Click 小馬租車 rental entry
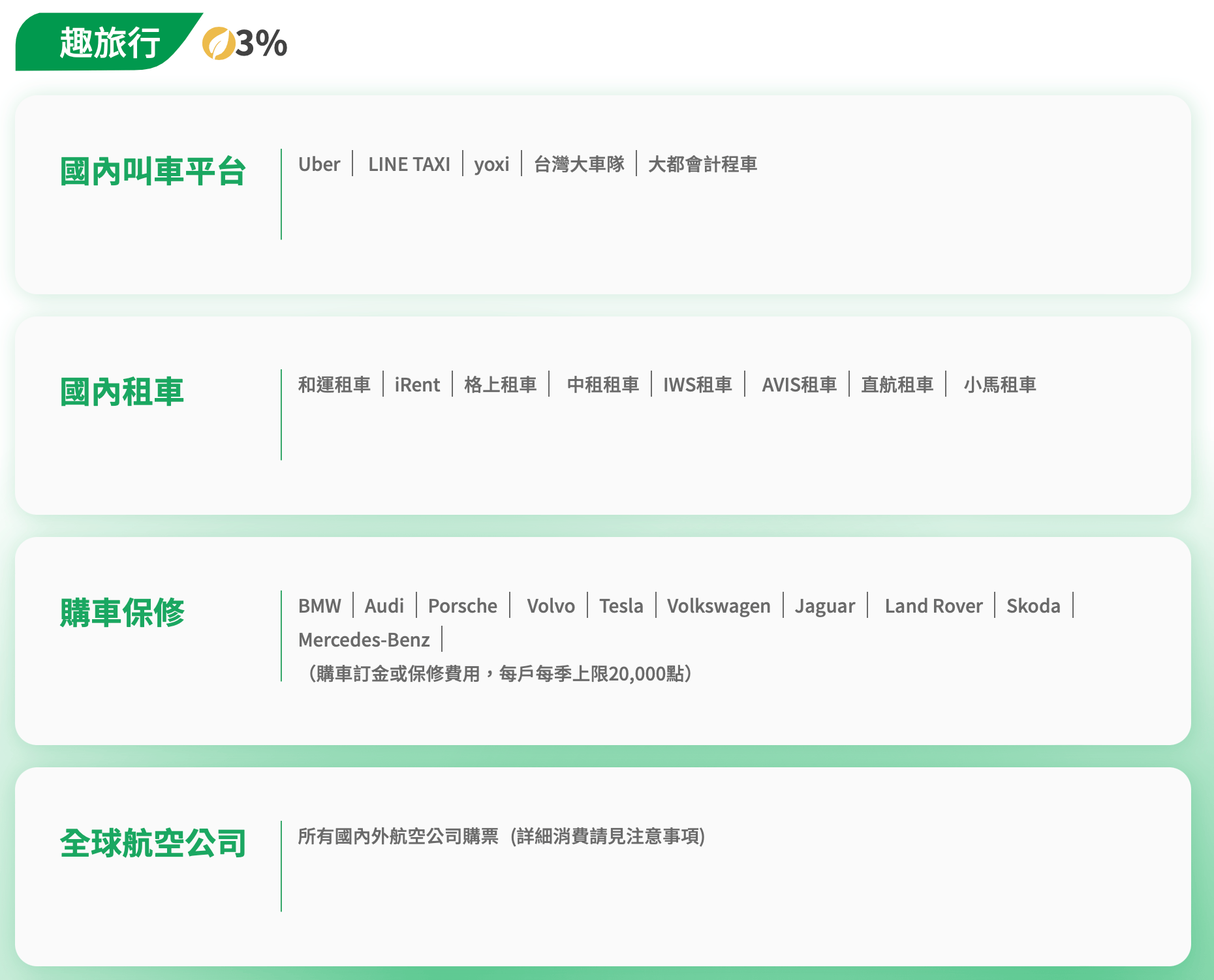This screenshot has width=1214, height=980. tap(1000, 385)
